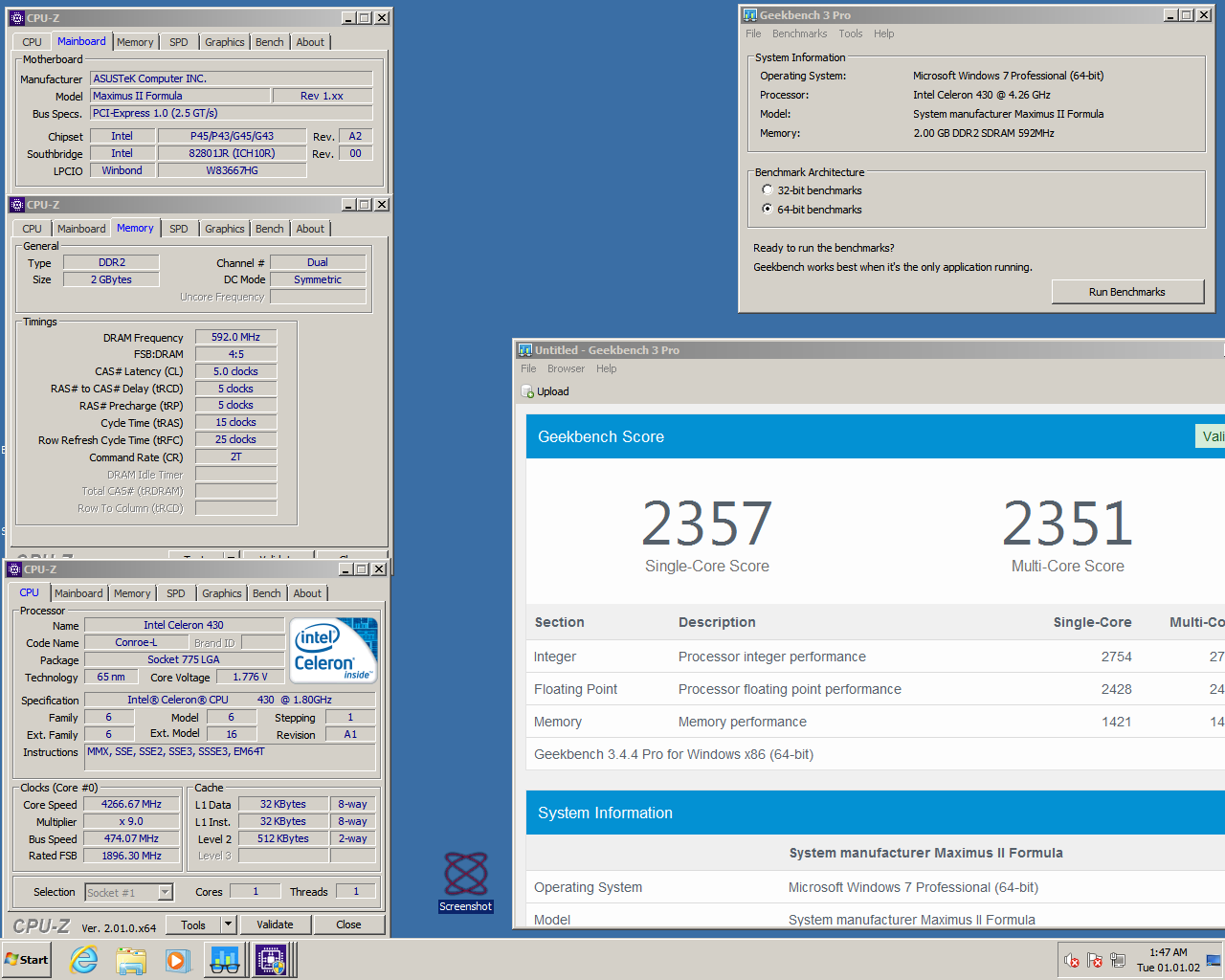Screen dimensions: 1225x980
Task: Switch to Geekbench via its taskbar icon
Action: (225, 960)
